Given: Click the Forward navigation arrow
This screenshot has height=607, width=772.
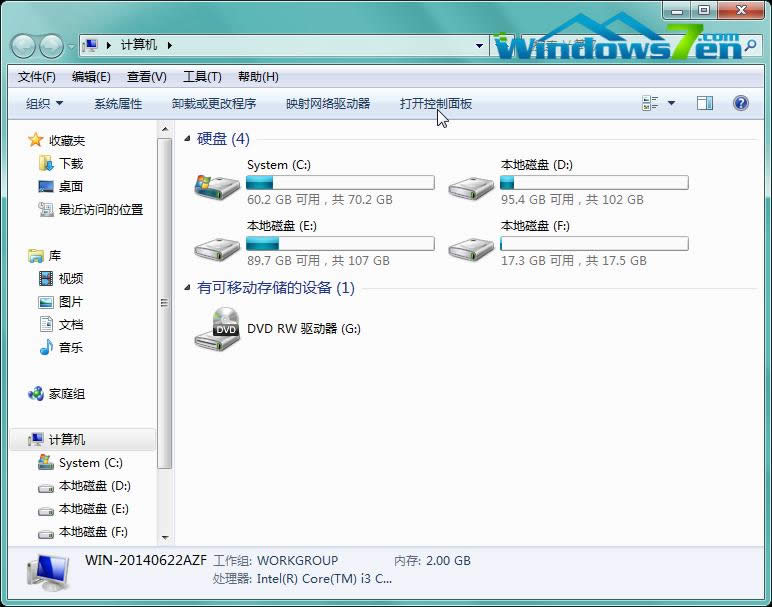Looking at the screenshot, I should [x=51, y=46].
